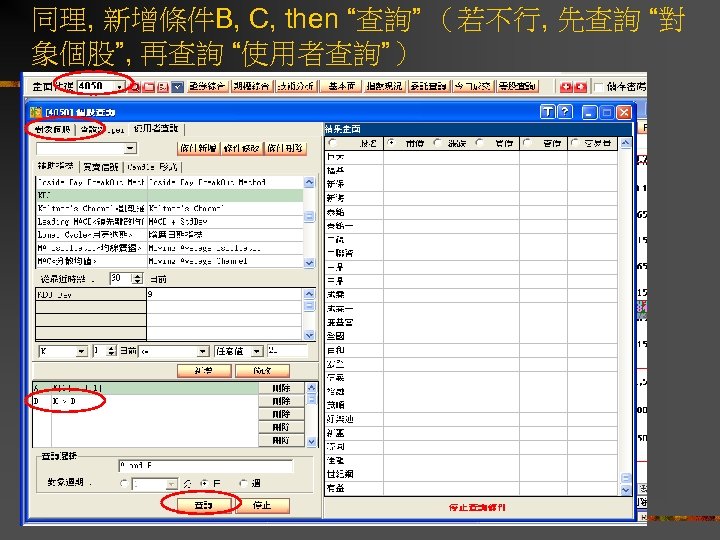Open the 任意值 dropdown
This screenshot has width=720, height=540.
pyautogui.click(x=257, y=351)
